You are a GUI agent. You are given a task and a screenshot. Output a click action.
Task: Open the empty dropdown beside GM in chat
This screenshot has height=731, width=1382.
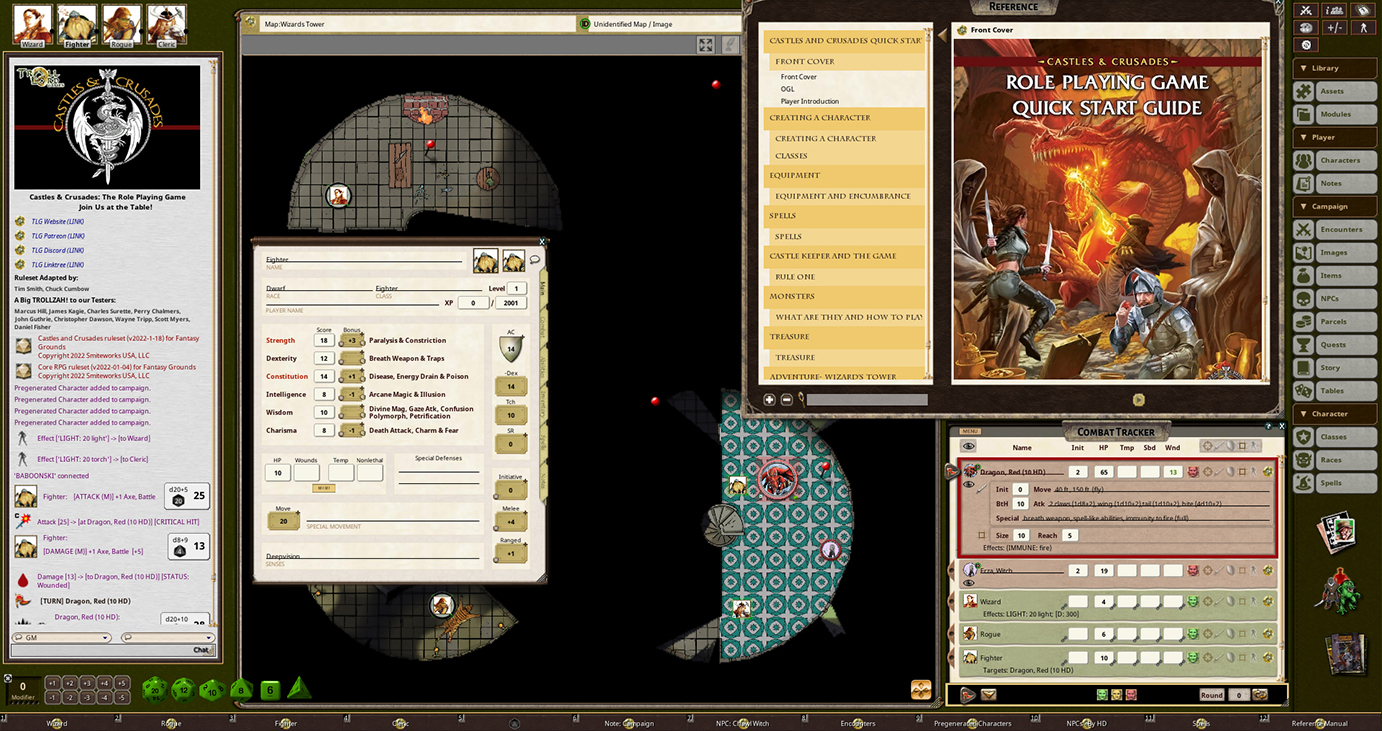click(x=168, y=637)
